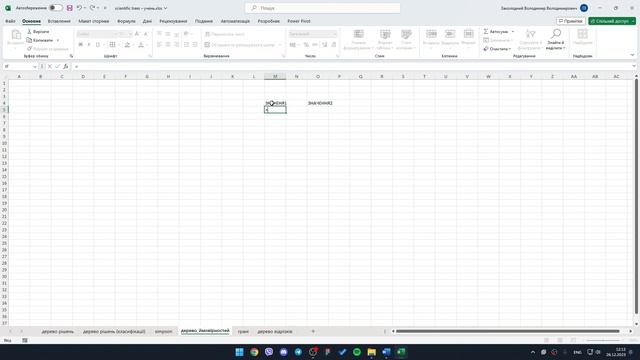Expand the formula bar chevron
The width and height of the screenshot is (640, 360).
point(634,66)
